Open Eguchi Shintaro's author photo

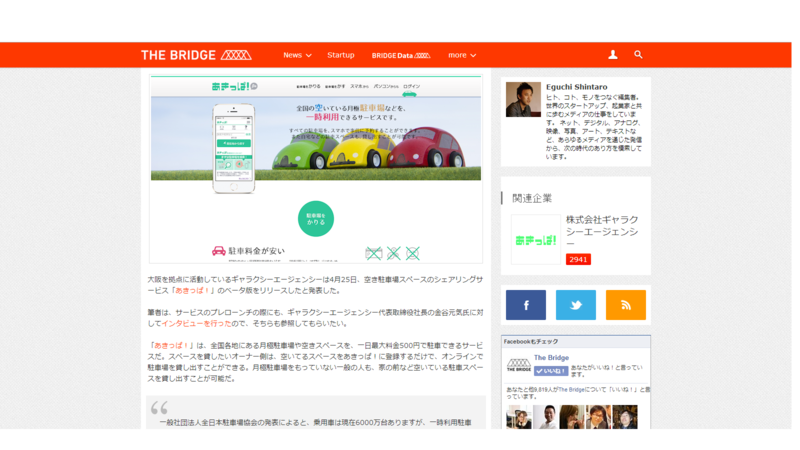pos(523,99)
